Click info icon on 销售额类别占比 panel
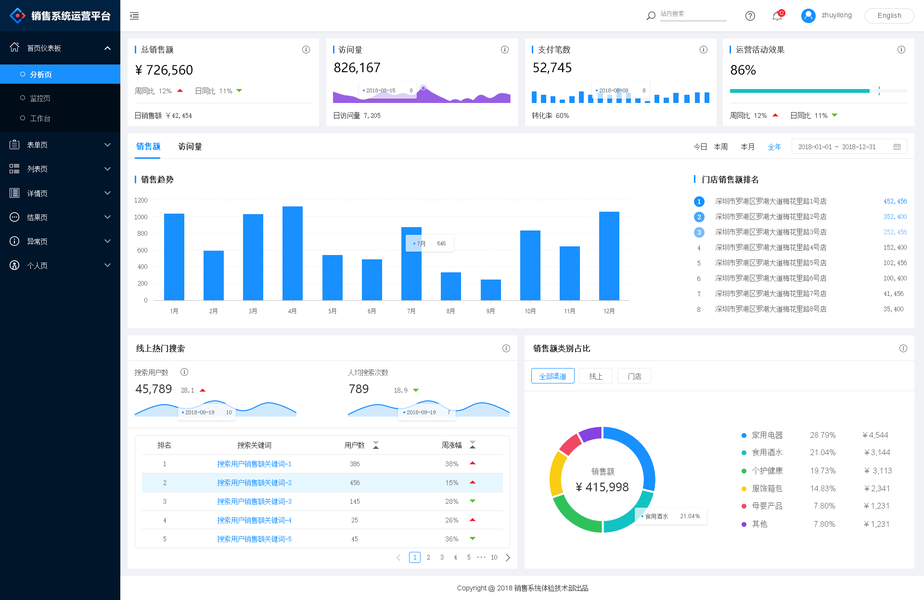This screenshot has height=600, width=924. tap(903, 348)
